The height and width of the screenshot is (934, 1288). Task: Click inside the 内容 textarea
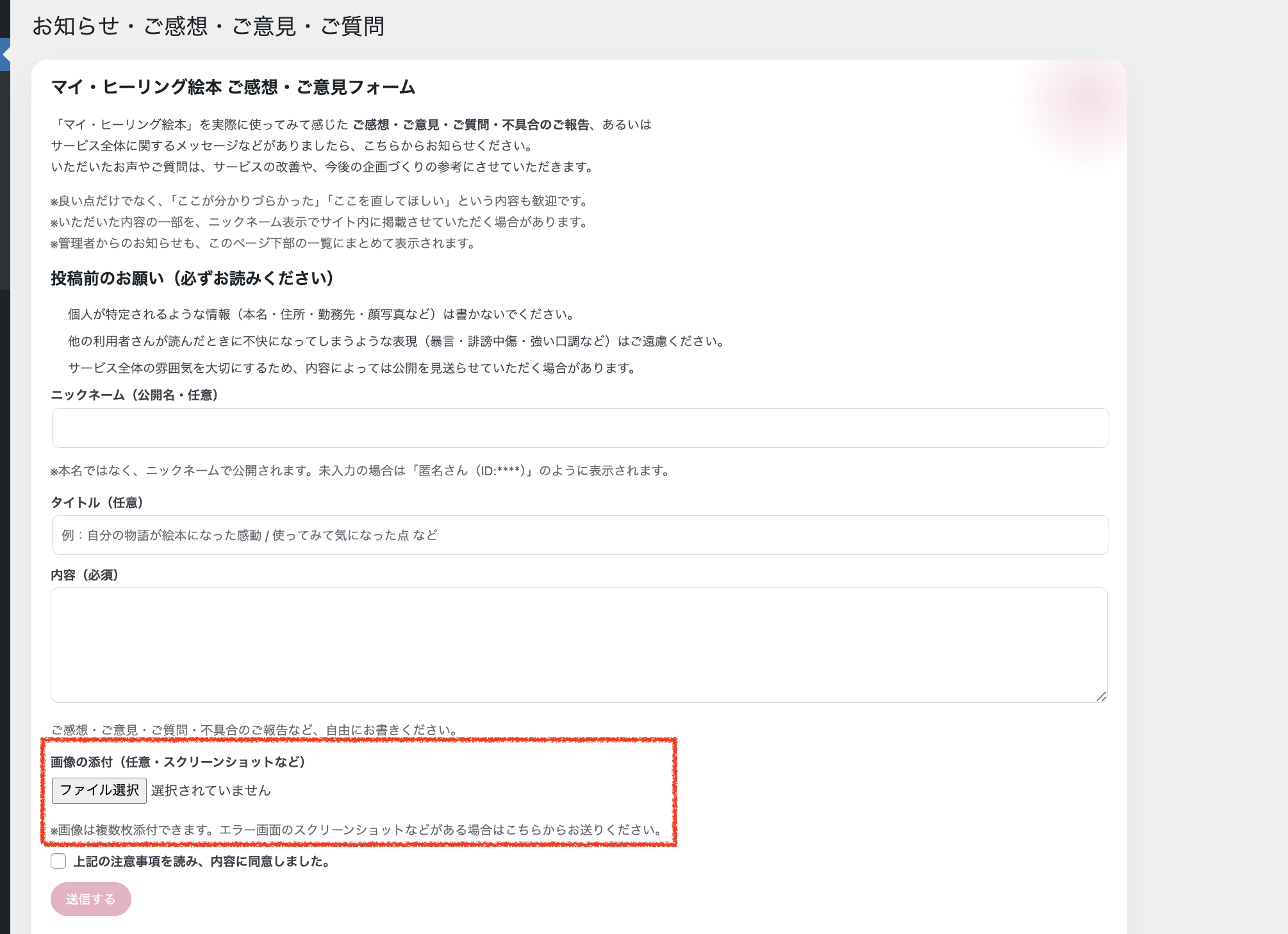pyautogui.click(x=579, y=644)
